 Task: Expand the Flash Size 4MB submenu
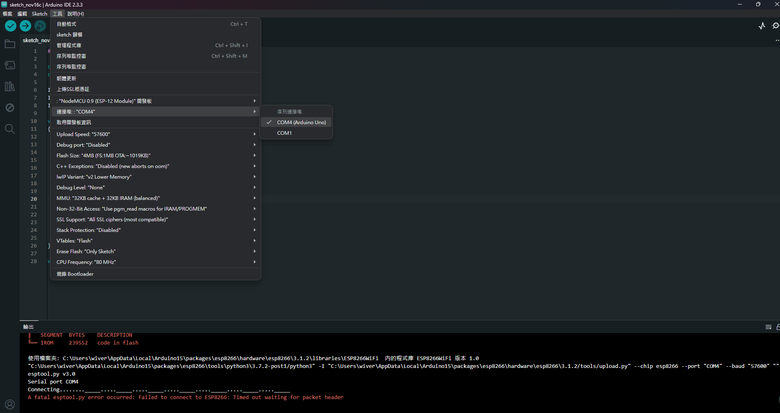pos(156,156)
